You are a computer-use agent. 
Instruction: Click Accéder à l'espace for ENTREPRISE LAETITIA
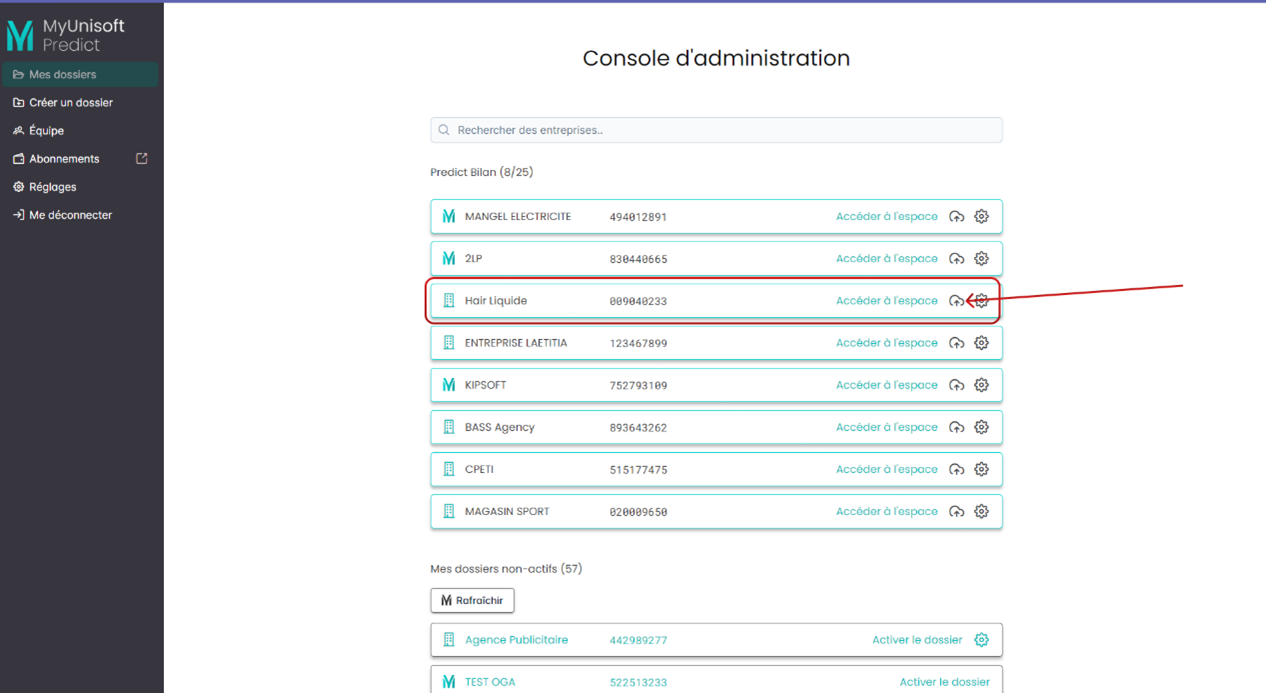[887, 342]
